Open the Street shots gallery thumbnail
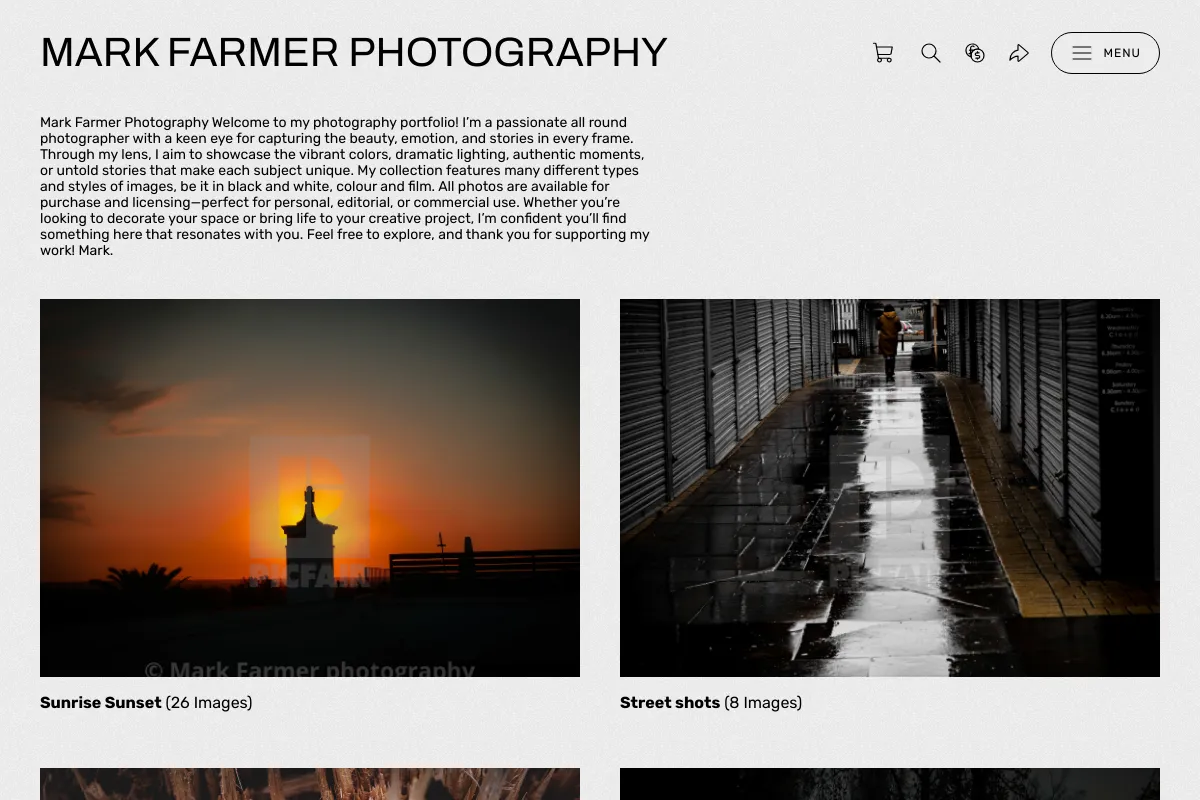Image resolution: width=1200 pixels, height=800 pixels. (x=890, y=488)
